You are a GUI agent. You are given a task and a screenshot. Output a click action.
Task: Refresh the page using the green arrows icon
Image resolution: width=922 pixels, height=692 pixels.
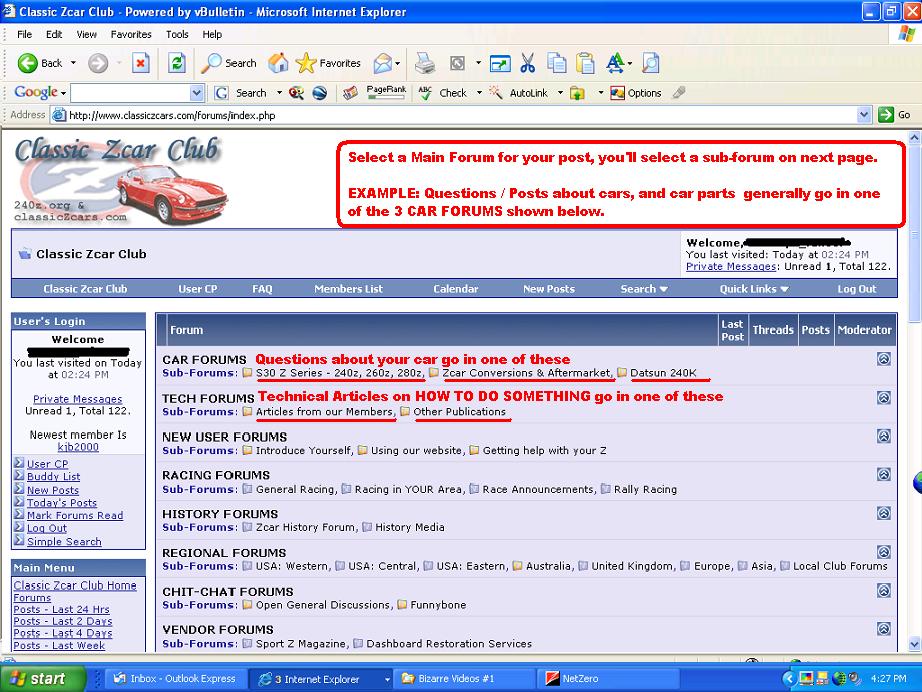pos(176,63)
